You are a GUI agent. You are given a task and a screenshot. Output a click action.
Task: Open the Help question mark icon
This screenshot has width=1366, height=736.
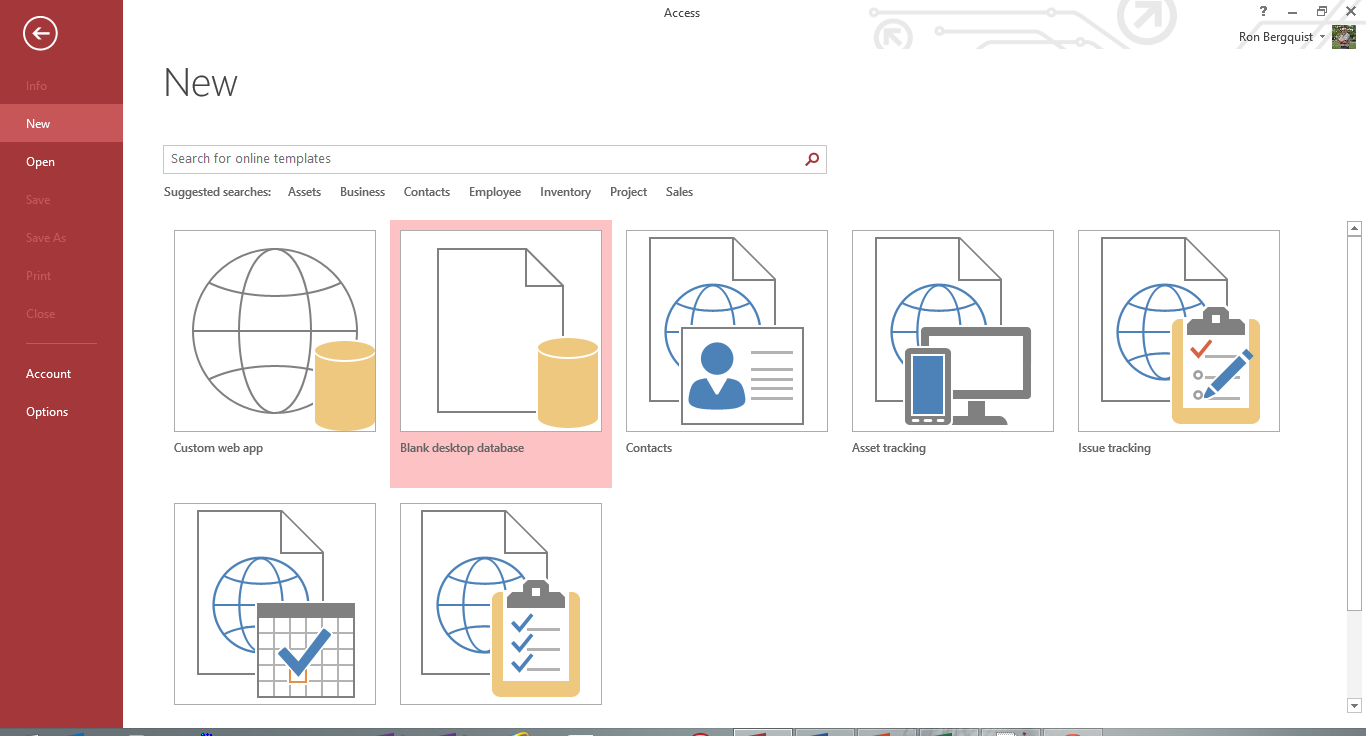tap(1264, 12)
